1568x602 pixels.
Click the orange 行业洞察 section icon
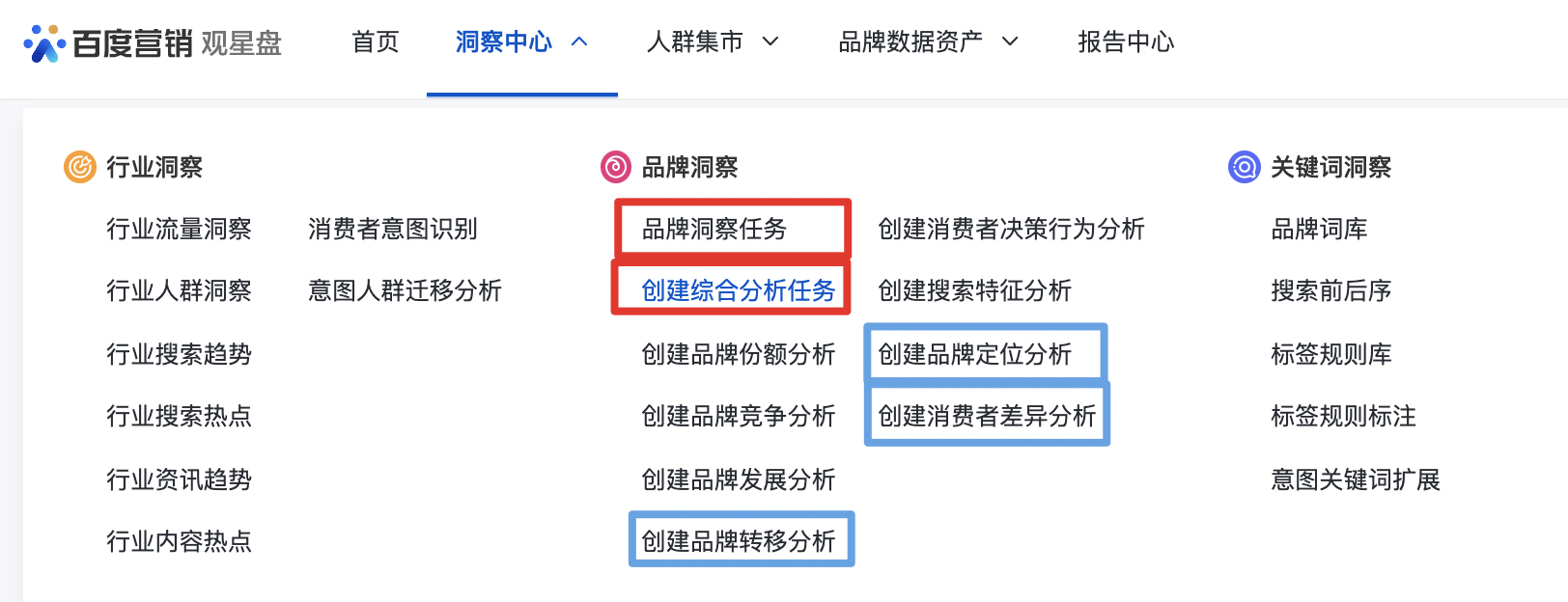point(77,166)
